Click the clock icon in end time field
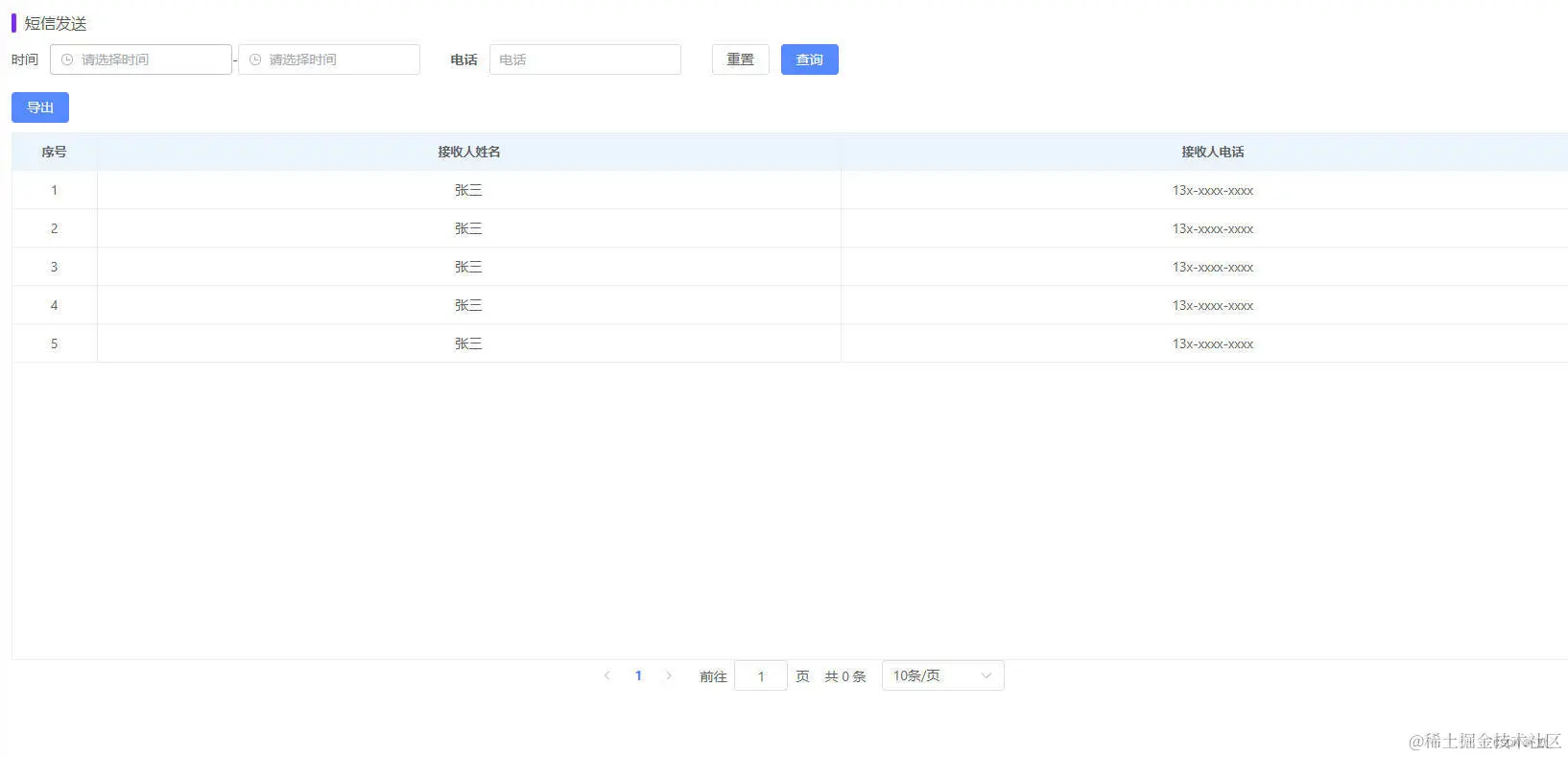Screen dimensions: 1568x757 click(x=255, y=59)
